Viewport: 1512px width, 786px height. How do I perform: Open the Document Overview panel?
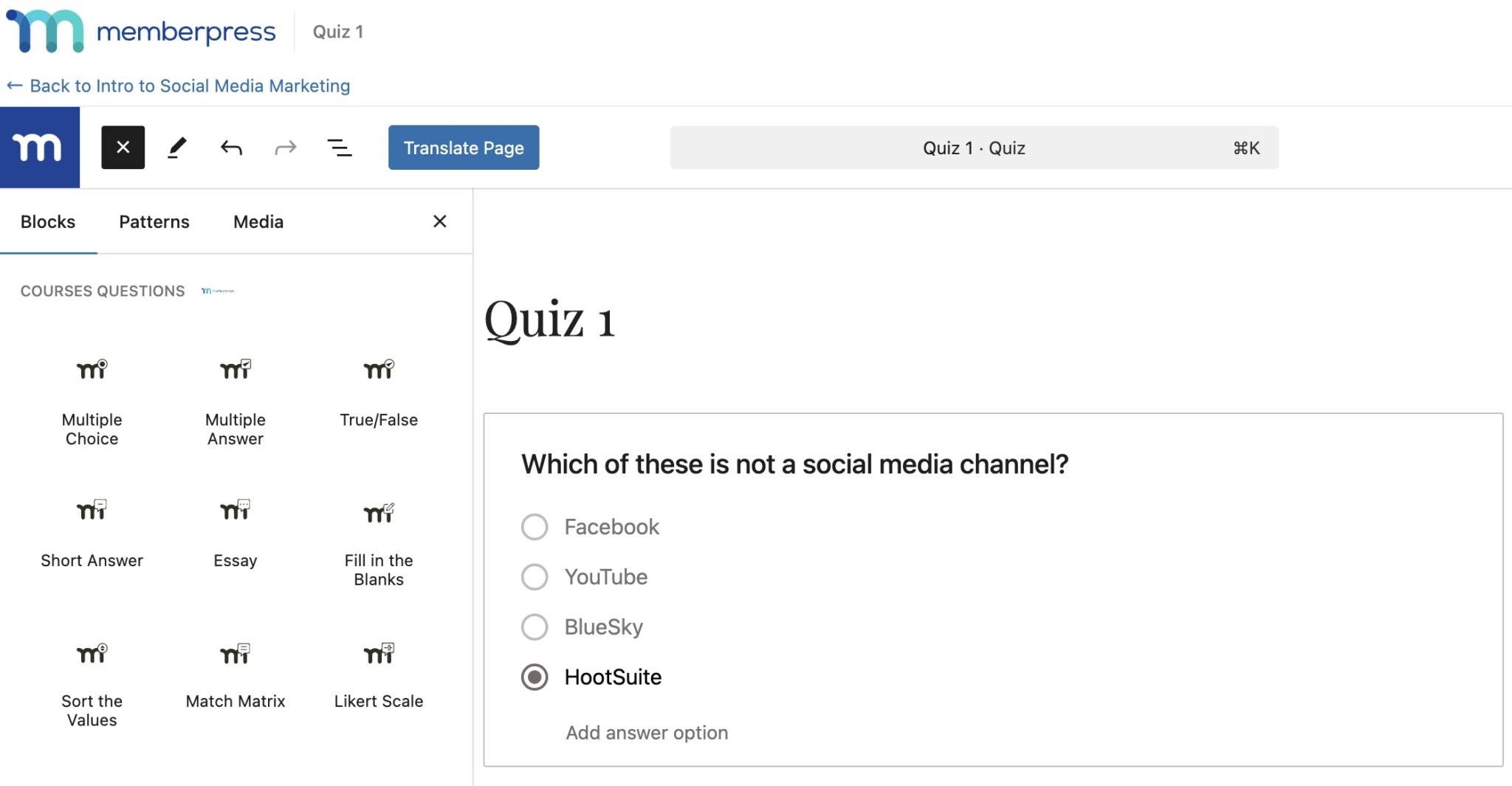click(339, 147)
